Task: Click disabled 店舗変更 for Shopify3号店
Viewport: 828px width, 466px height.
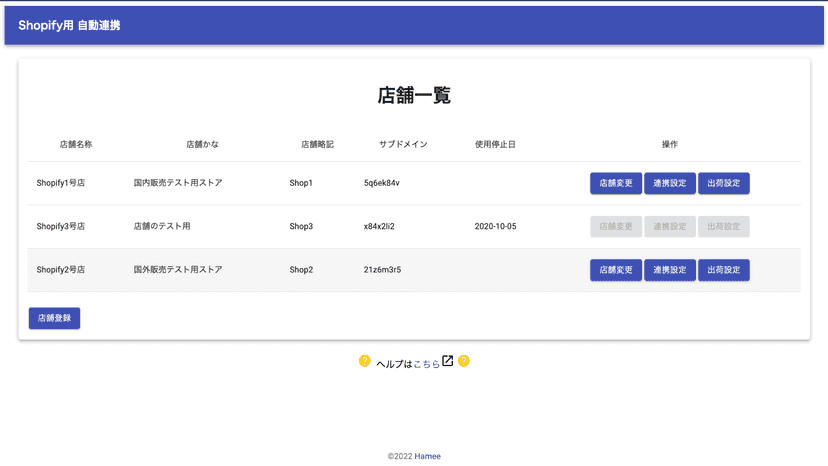Action: (x=616, y=227)
